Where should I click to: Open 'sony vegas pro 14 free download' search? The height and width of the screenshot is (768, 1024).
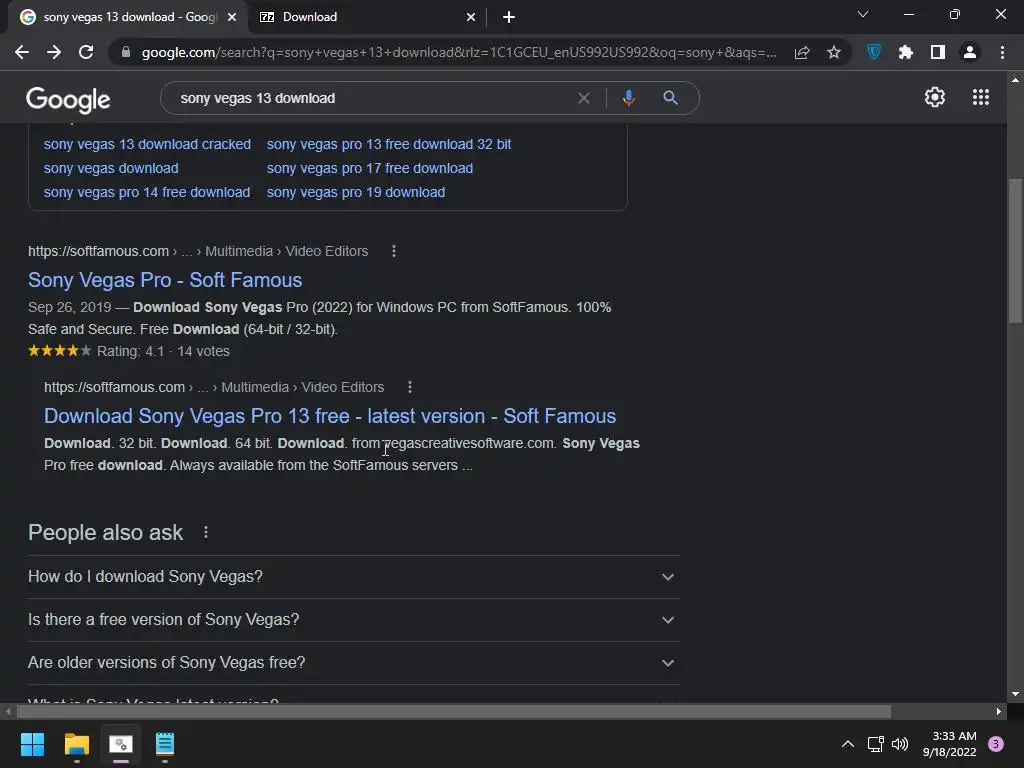click(147, 193)
